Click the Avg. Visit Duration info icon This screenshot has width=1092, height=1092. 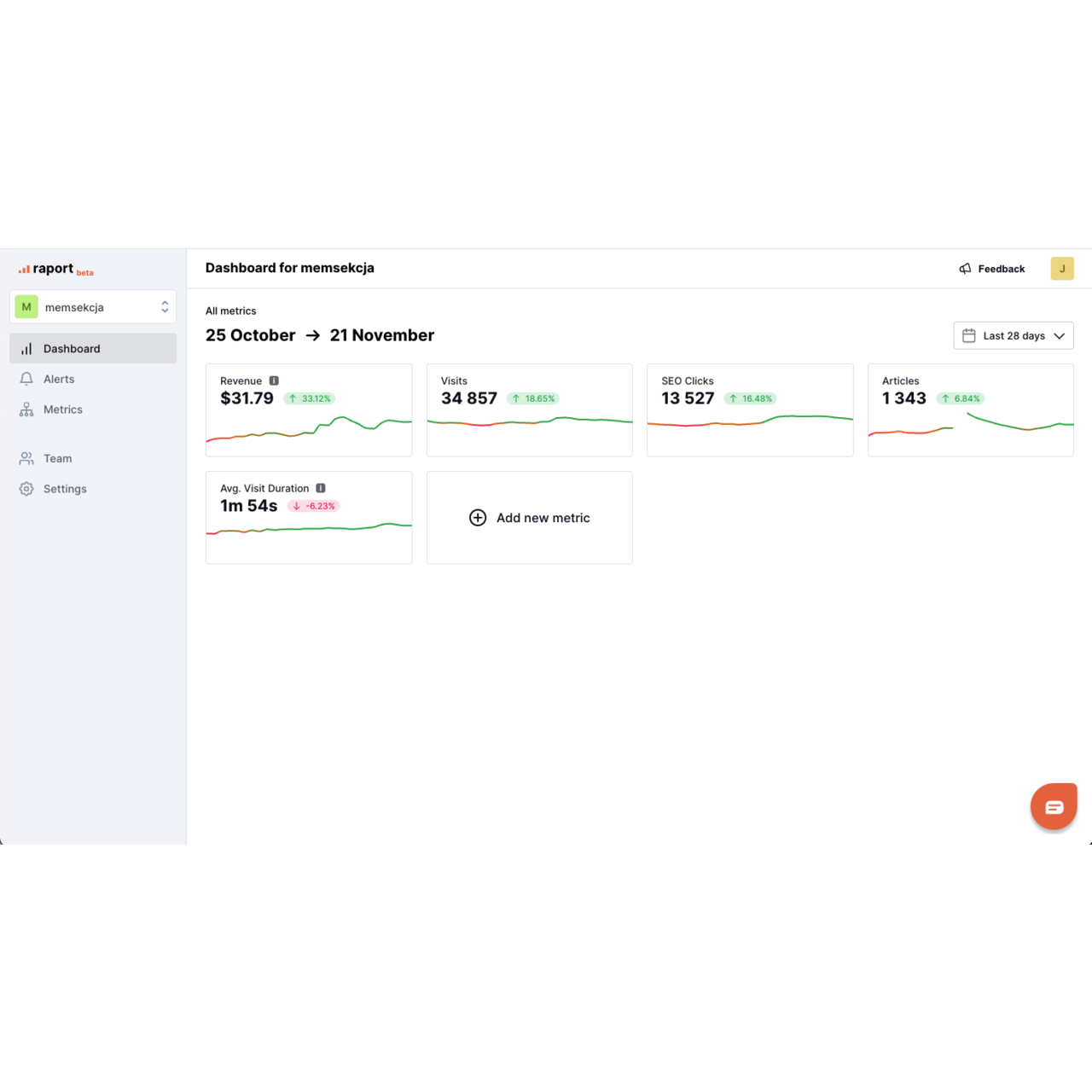pos(321,488)
